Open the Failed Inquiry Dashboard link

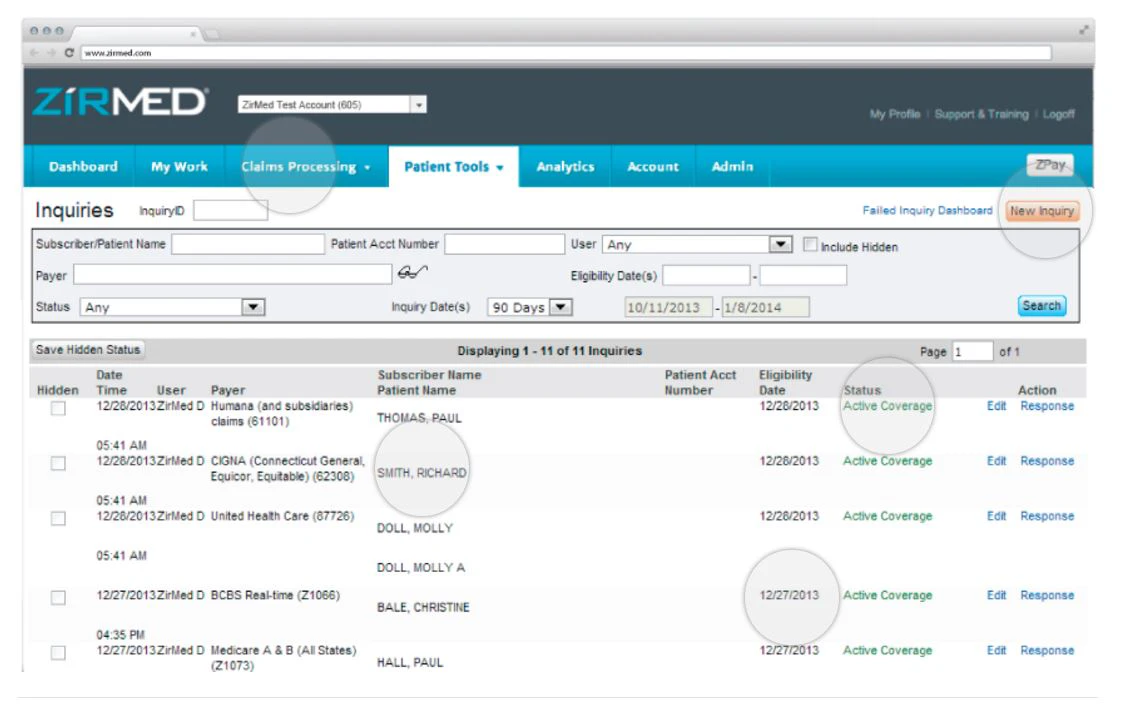pyautogui.click(x=927, y=210)
